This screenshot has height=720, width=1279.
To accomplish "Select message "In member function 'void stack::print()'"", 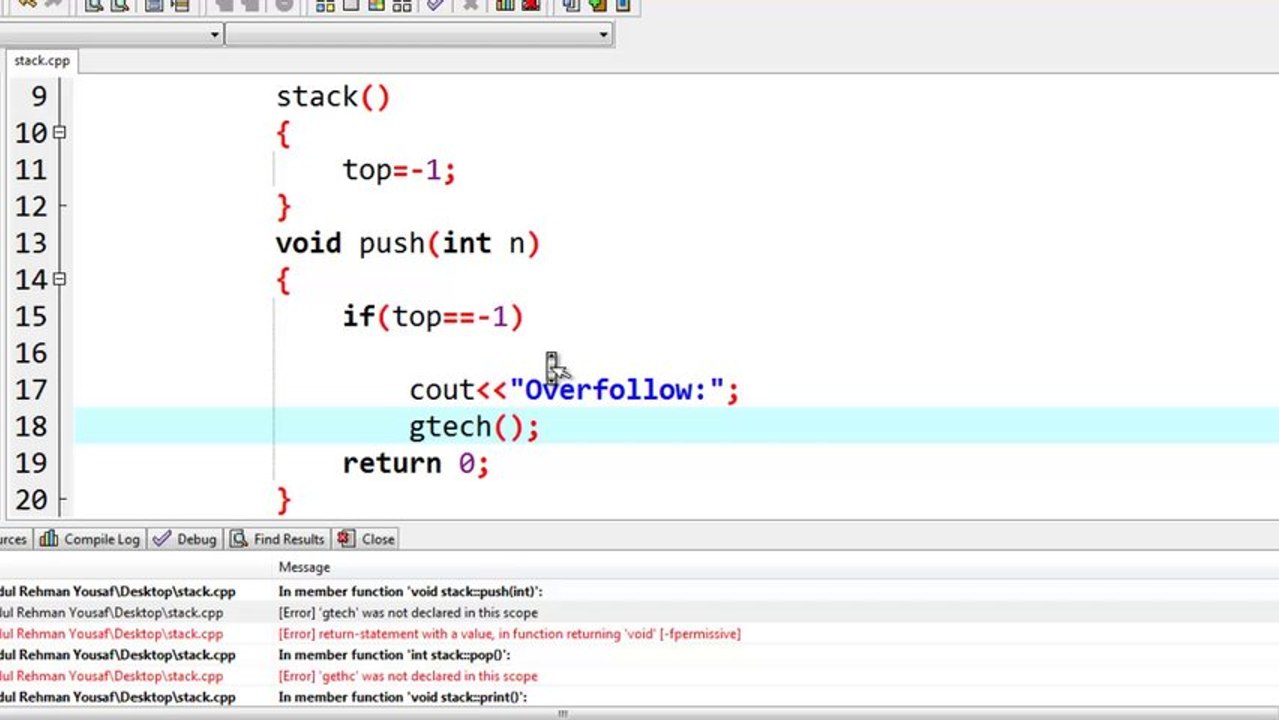I will [x=402, y=697].
